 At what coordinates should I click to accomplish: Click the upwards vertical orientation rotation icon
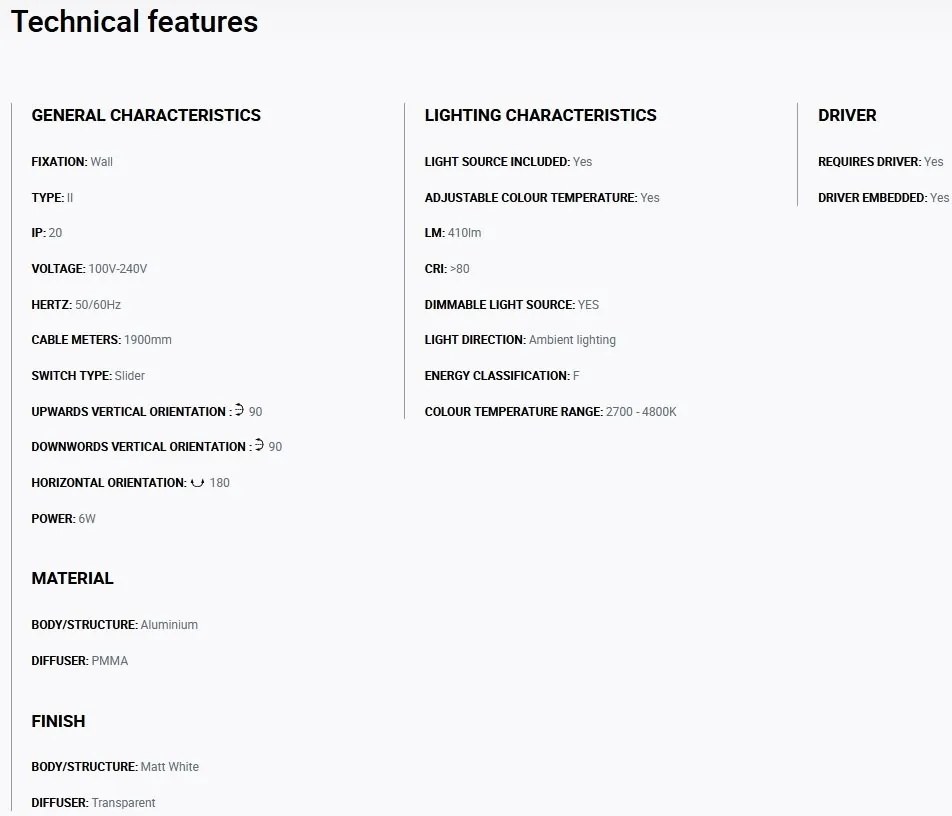point(239,410)
